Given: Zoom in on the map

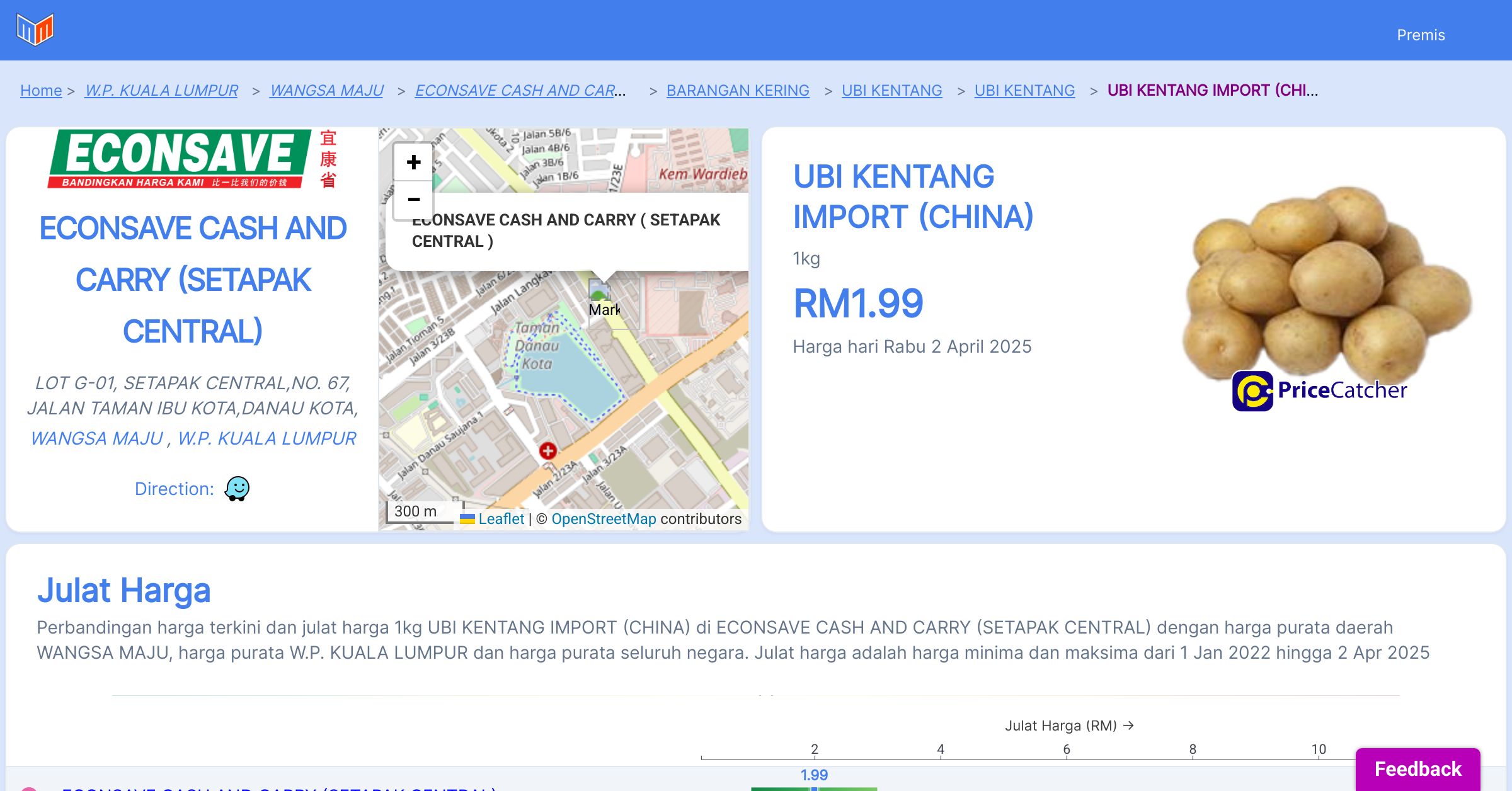Looking at the screenshot, I should pyautogui.click(x=413, y=162).
